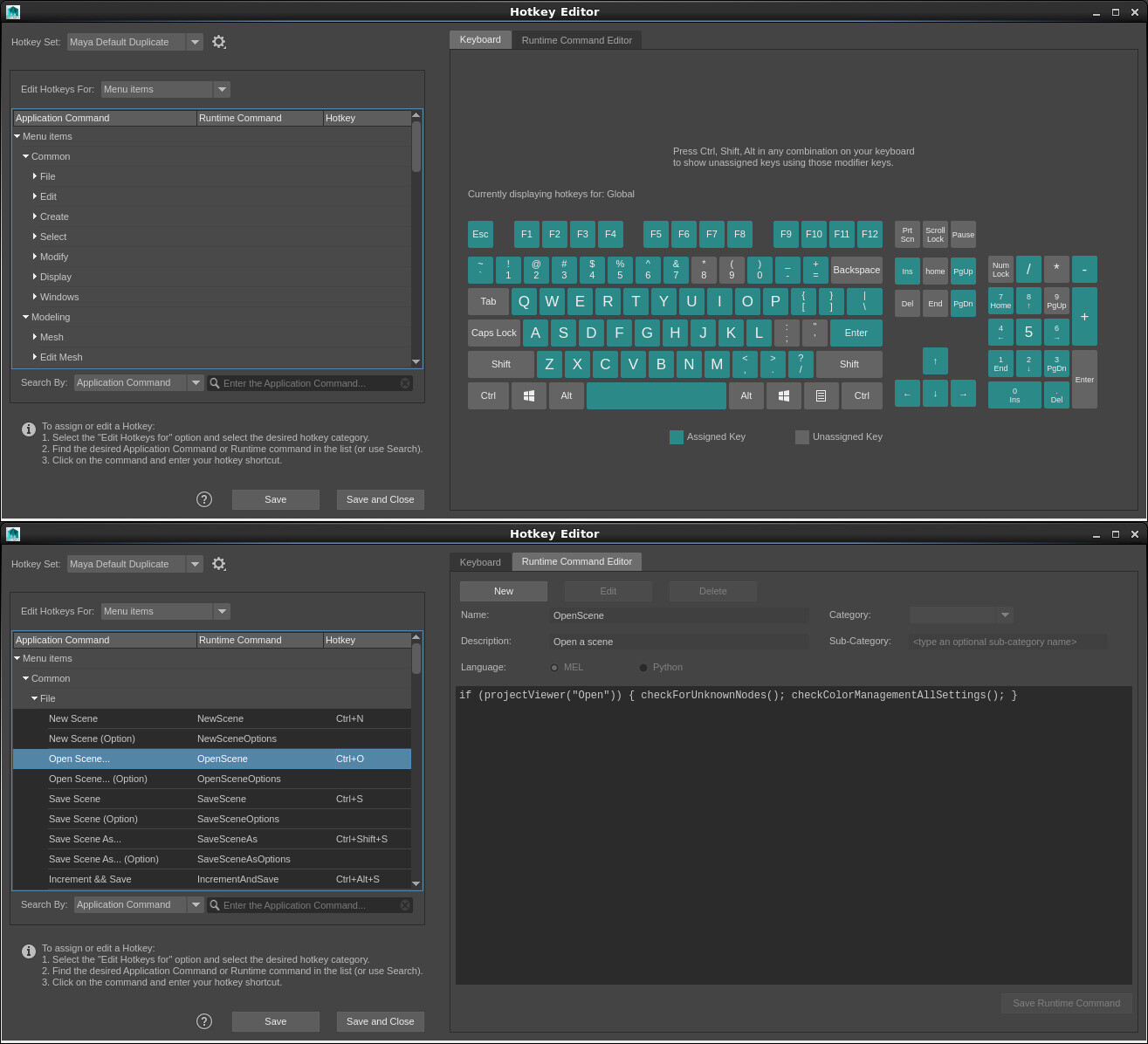
Task: Select the MEL language radio button
Action: pyautogui.click(x=554, y=668)
